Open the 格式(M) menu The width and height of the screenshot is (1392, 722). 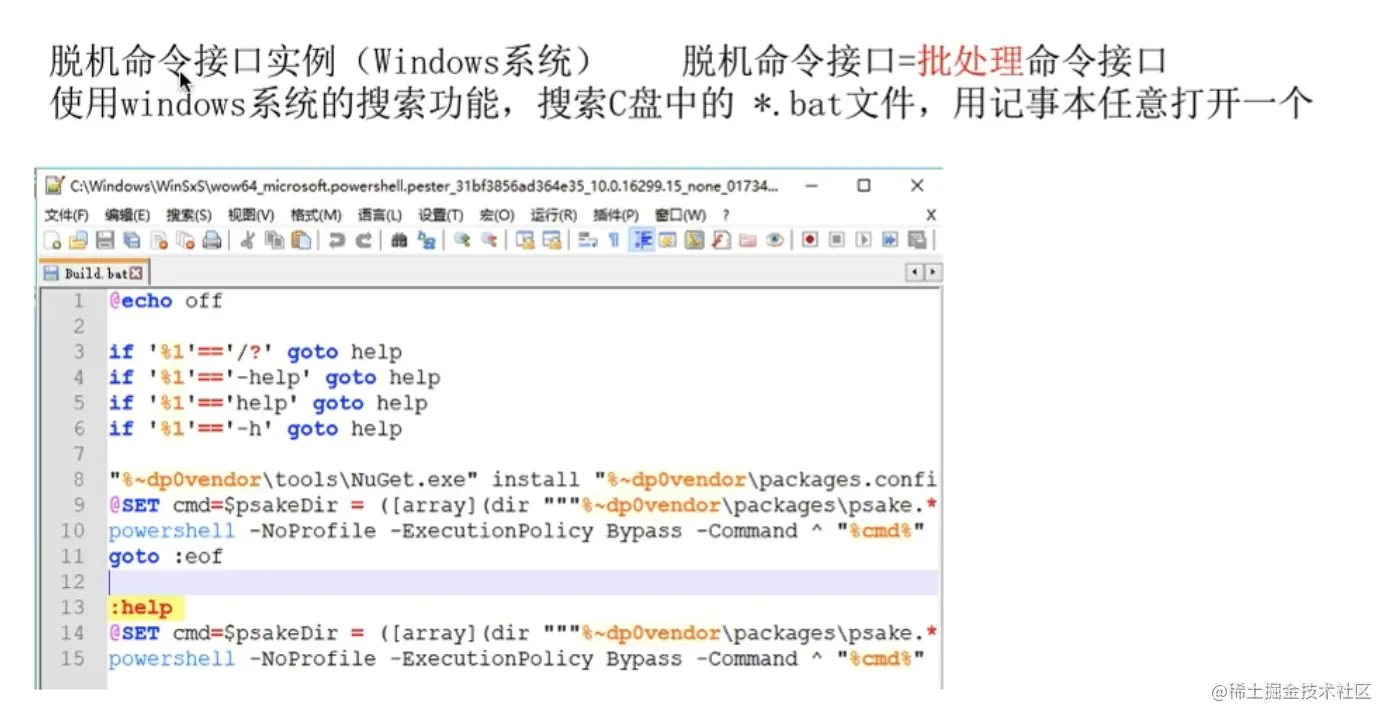[x=316, y=215]
